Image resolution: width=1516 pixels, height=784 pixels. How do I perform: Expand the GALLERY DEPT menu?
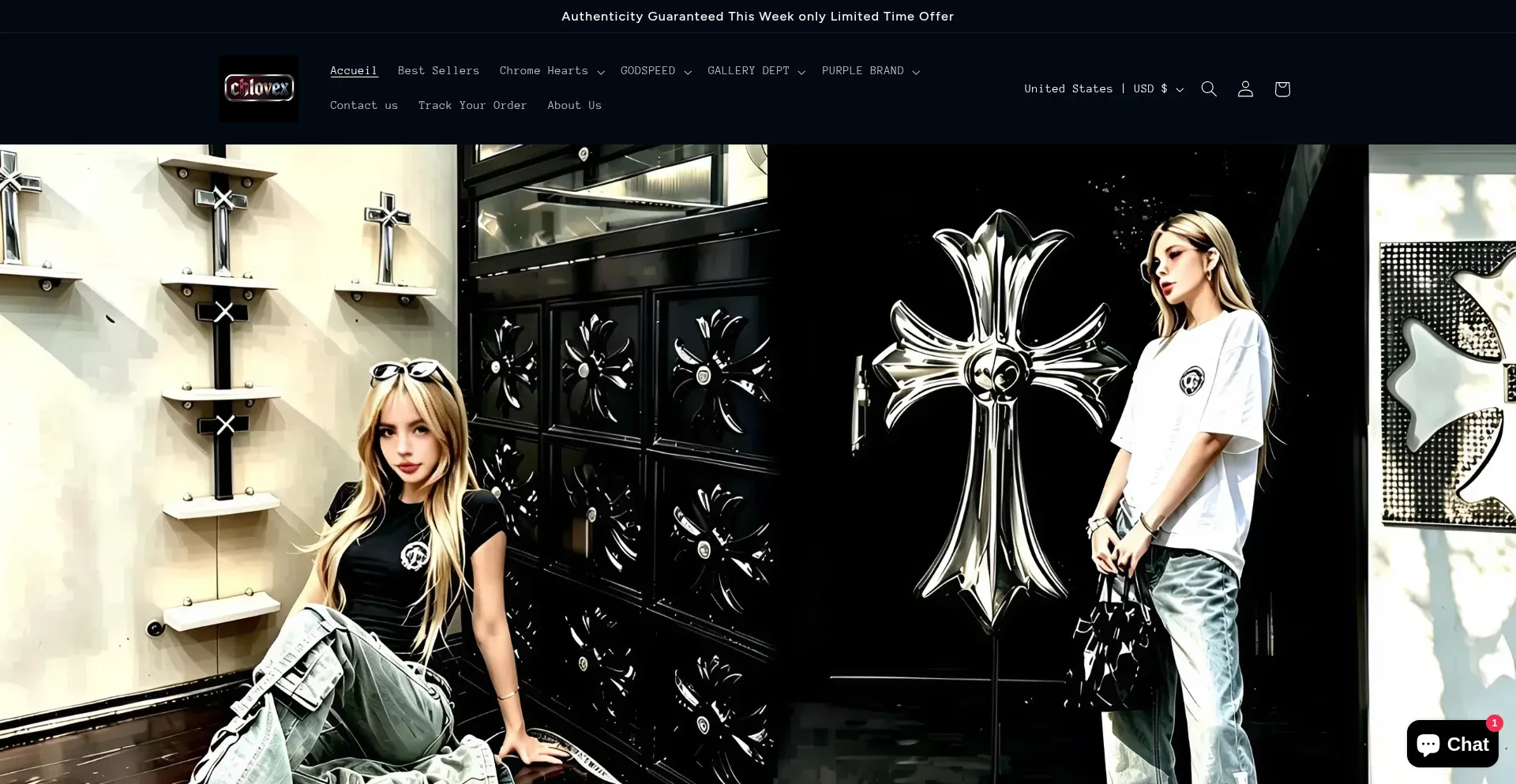[x=756, y=71]
